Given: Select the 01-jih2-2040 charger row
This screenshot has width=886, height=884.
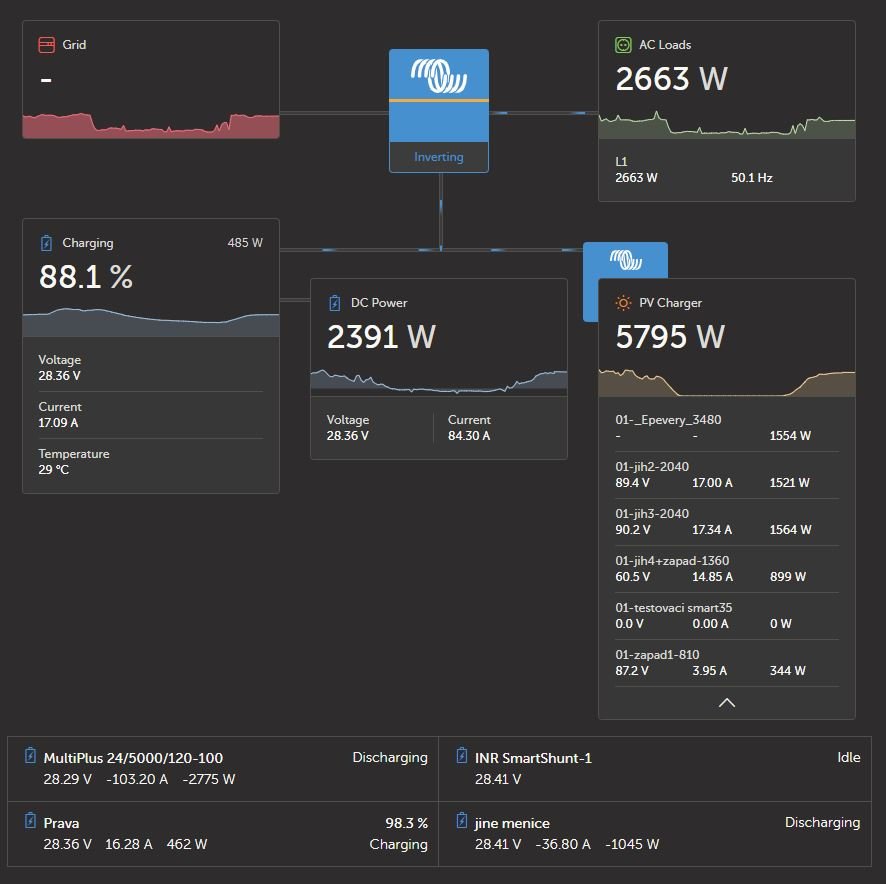Looking at the screenshot, I should click(x=726, y=475).
